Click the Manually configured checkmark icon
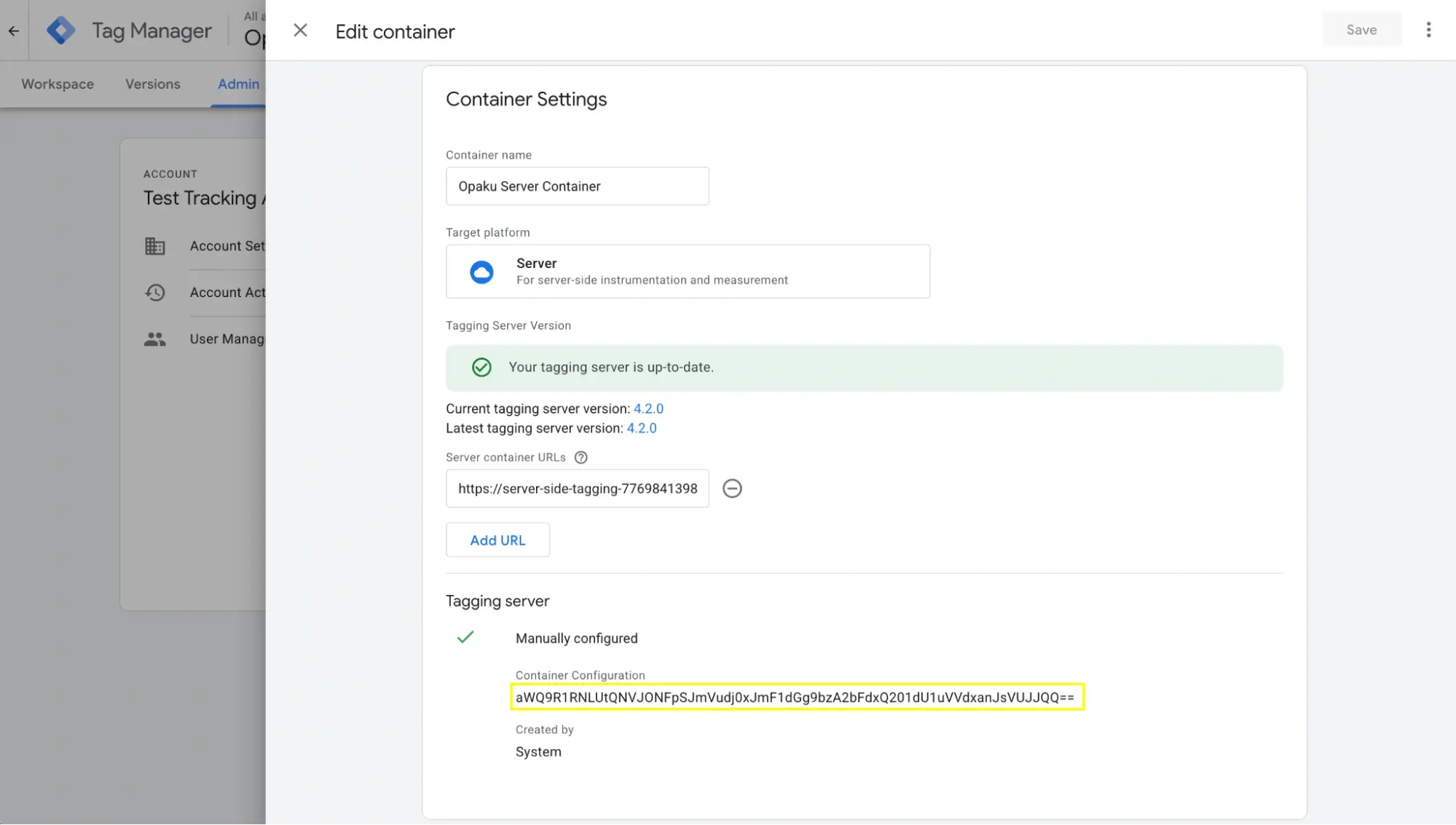 (465, 638)
